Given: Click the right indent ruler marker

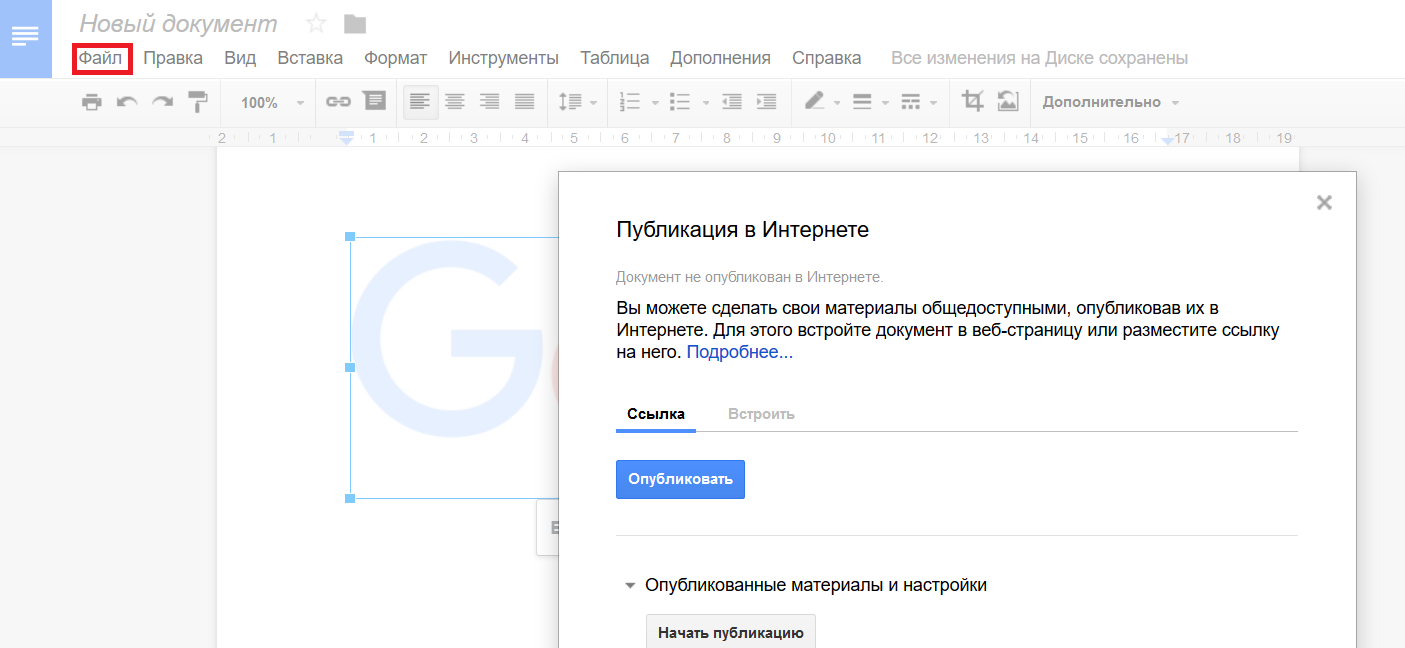Looking at the screenshot, I should (x=1167, y=140).
